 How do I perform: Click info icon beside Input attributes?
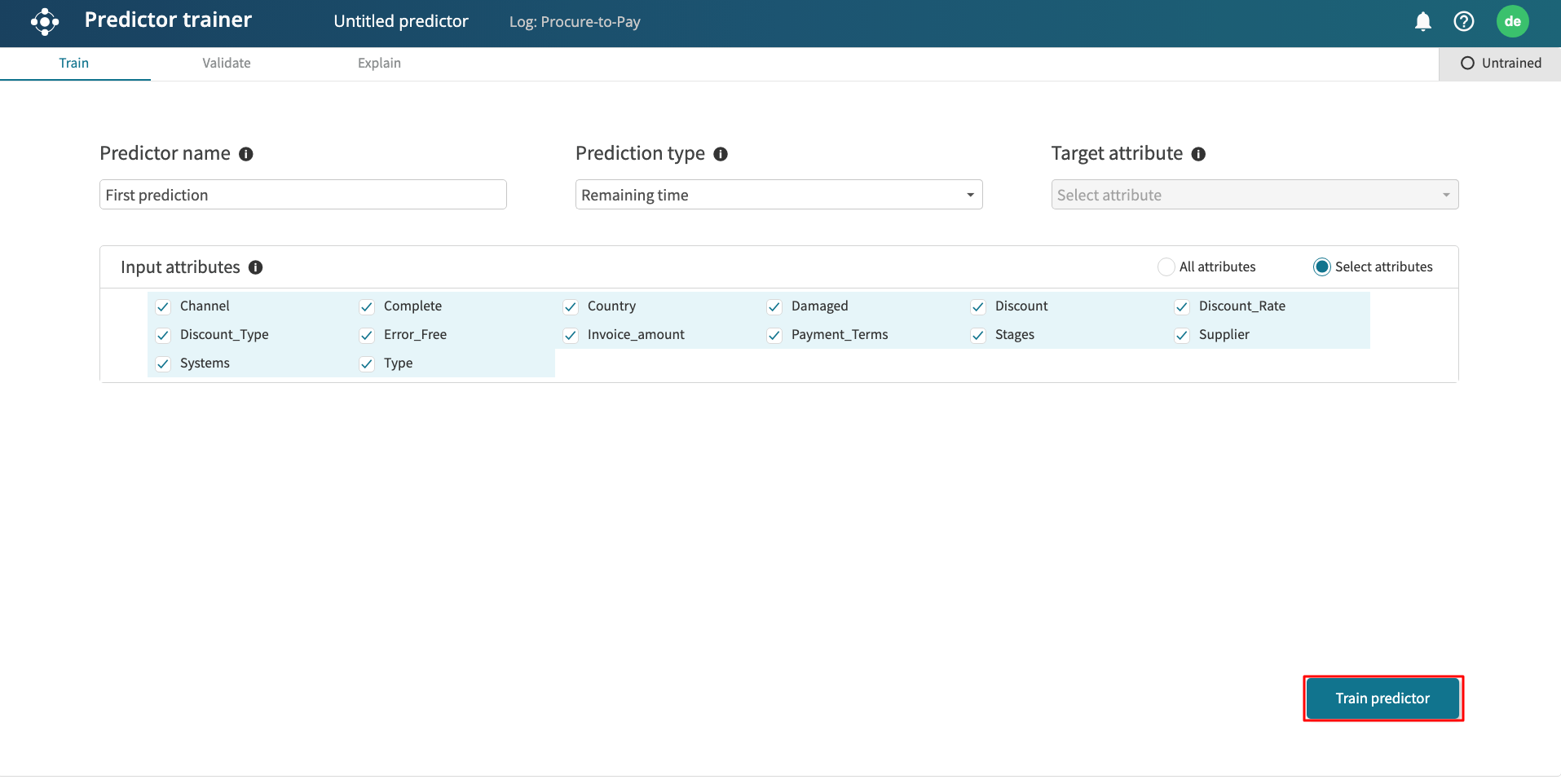pos(255,267)
